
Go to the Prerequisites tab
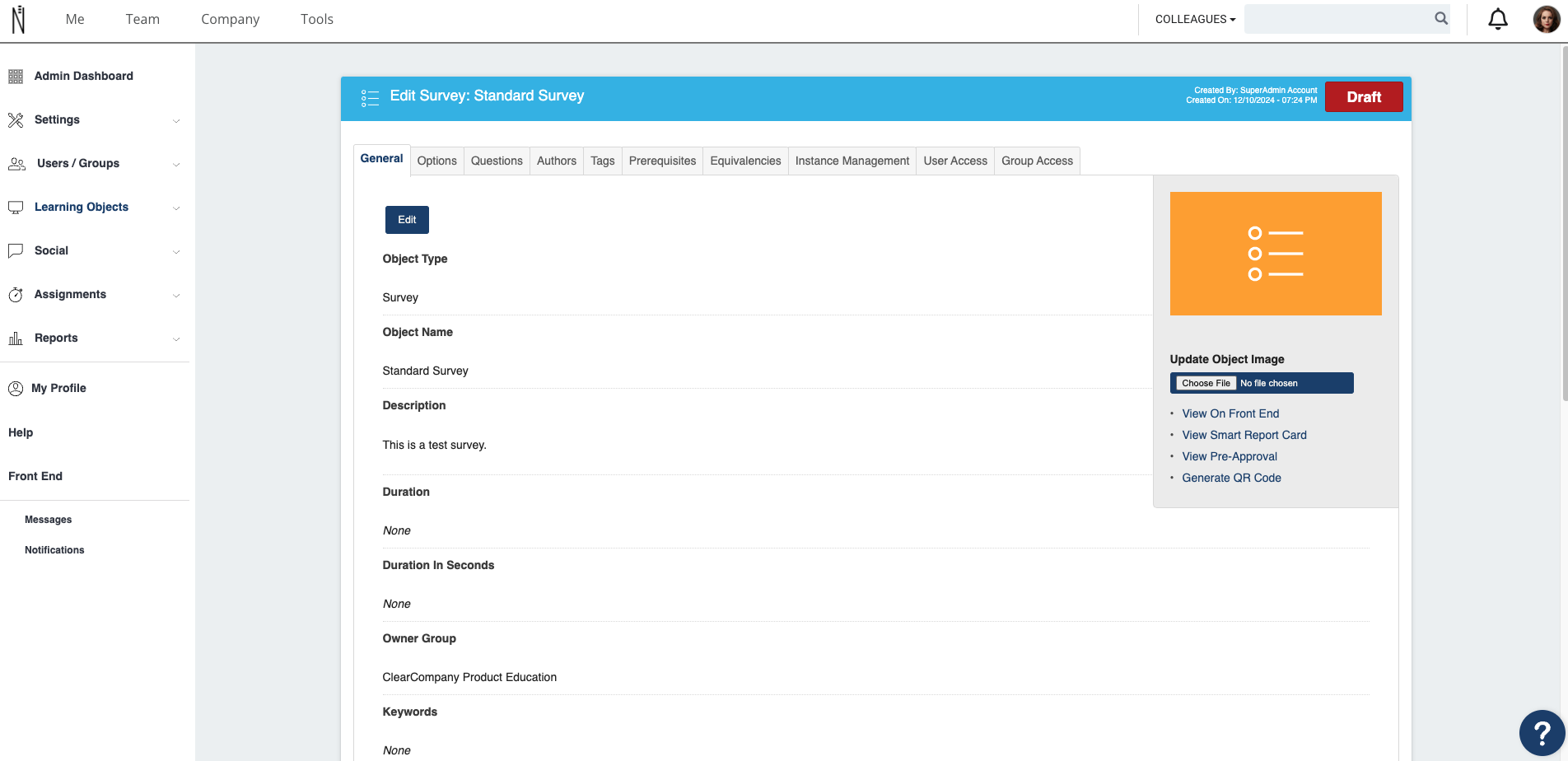(x=662, y=161)
